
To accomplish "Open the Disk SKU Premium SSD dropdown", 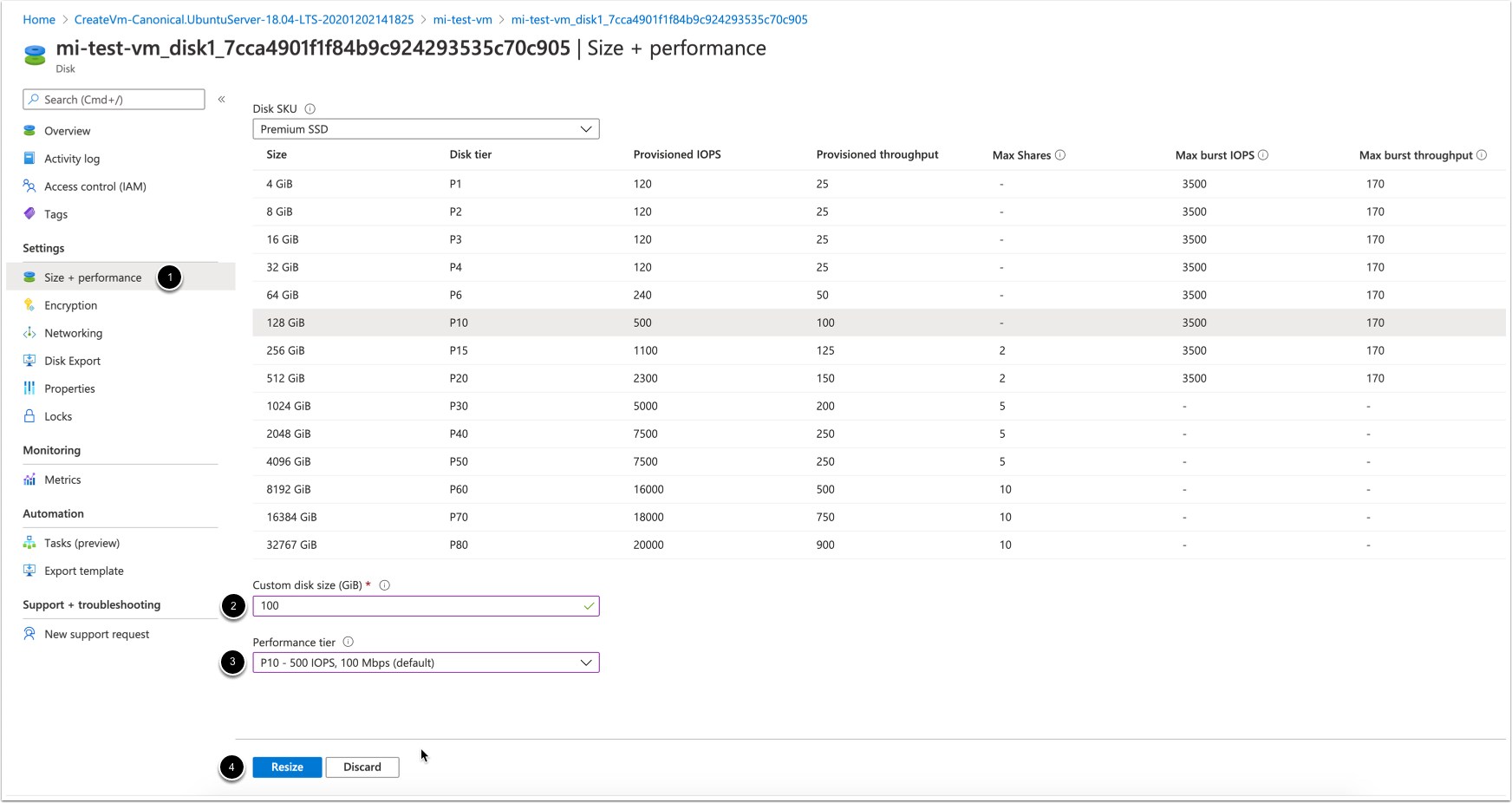I will coord(426,129).
